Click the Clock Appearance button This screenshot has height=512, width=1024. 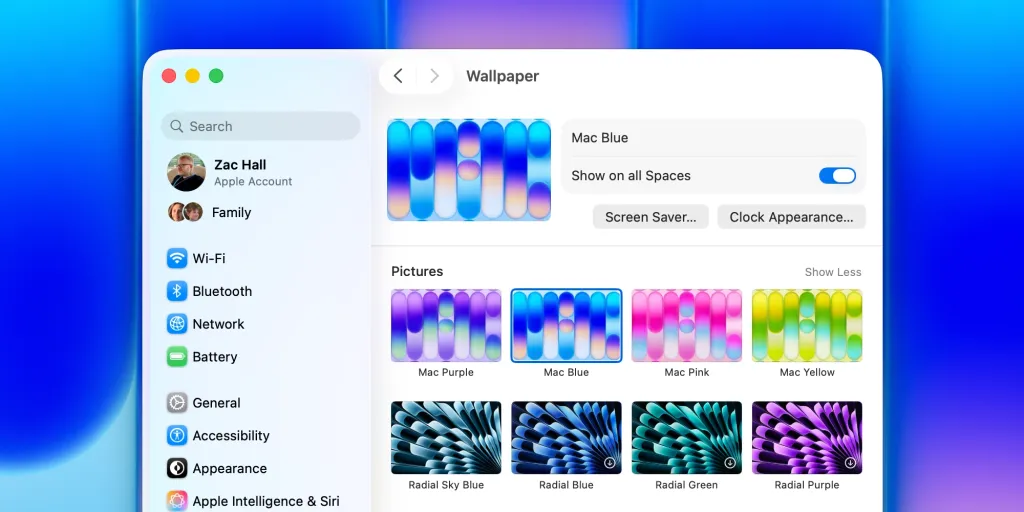pyautogui.click(x=791, y=217)
